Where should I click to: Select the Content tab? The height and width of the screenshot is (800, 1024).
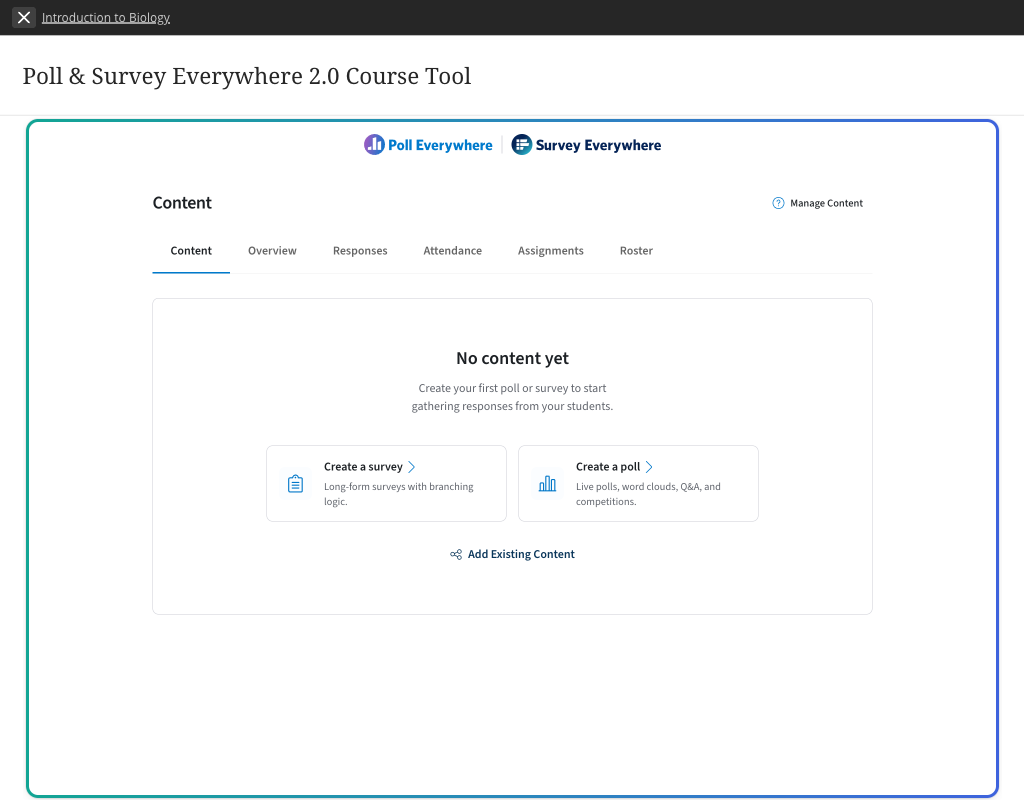[191, 251]
